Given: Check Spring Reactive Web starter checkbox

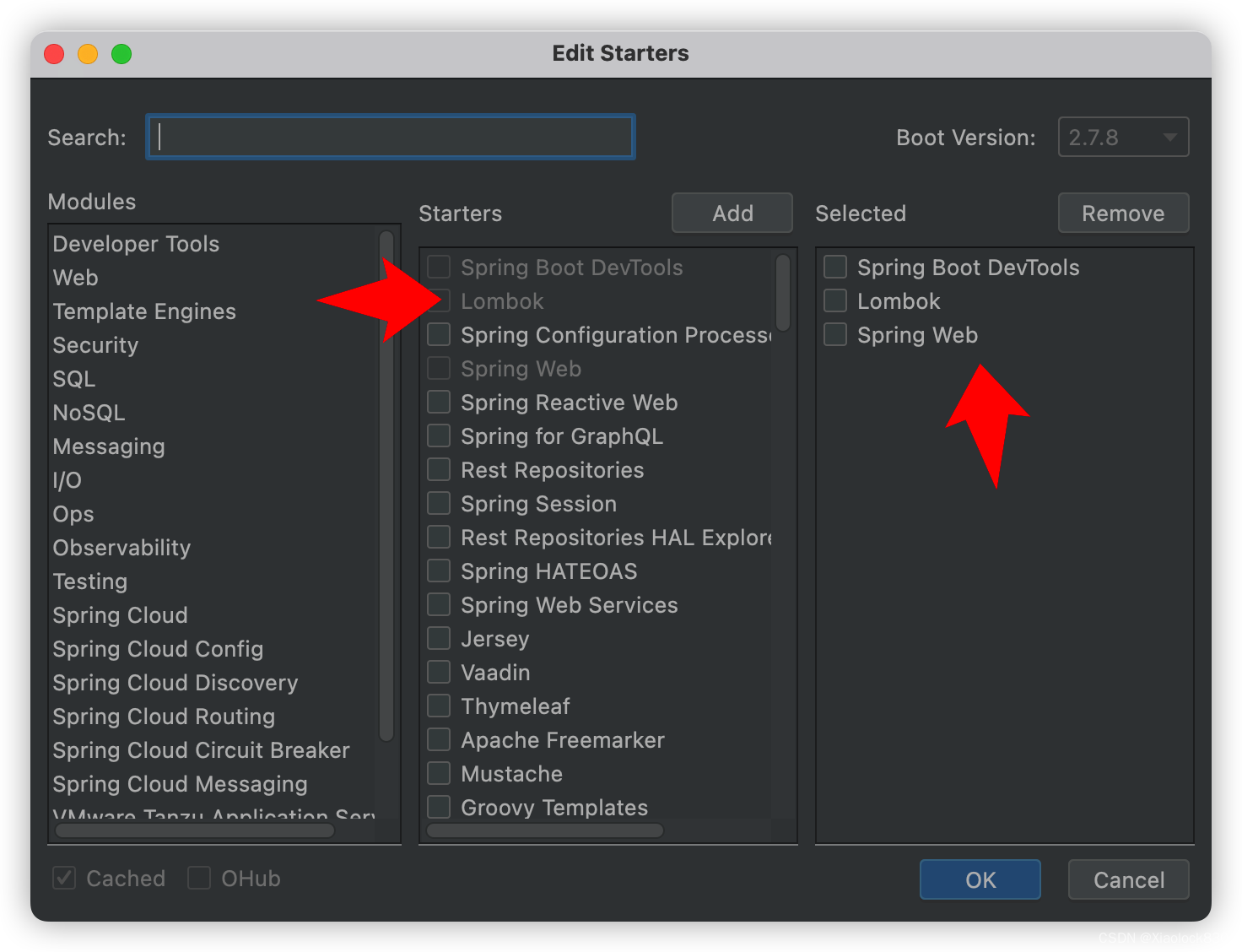Looking at the screenshot, I should tap(439, 402).
